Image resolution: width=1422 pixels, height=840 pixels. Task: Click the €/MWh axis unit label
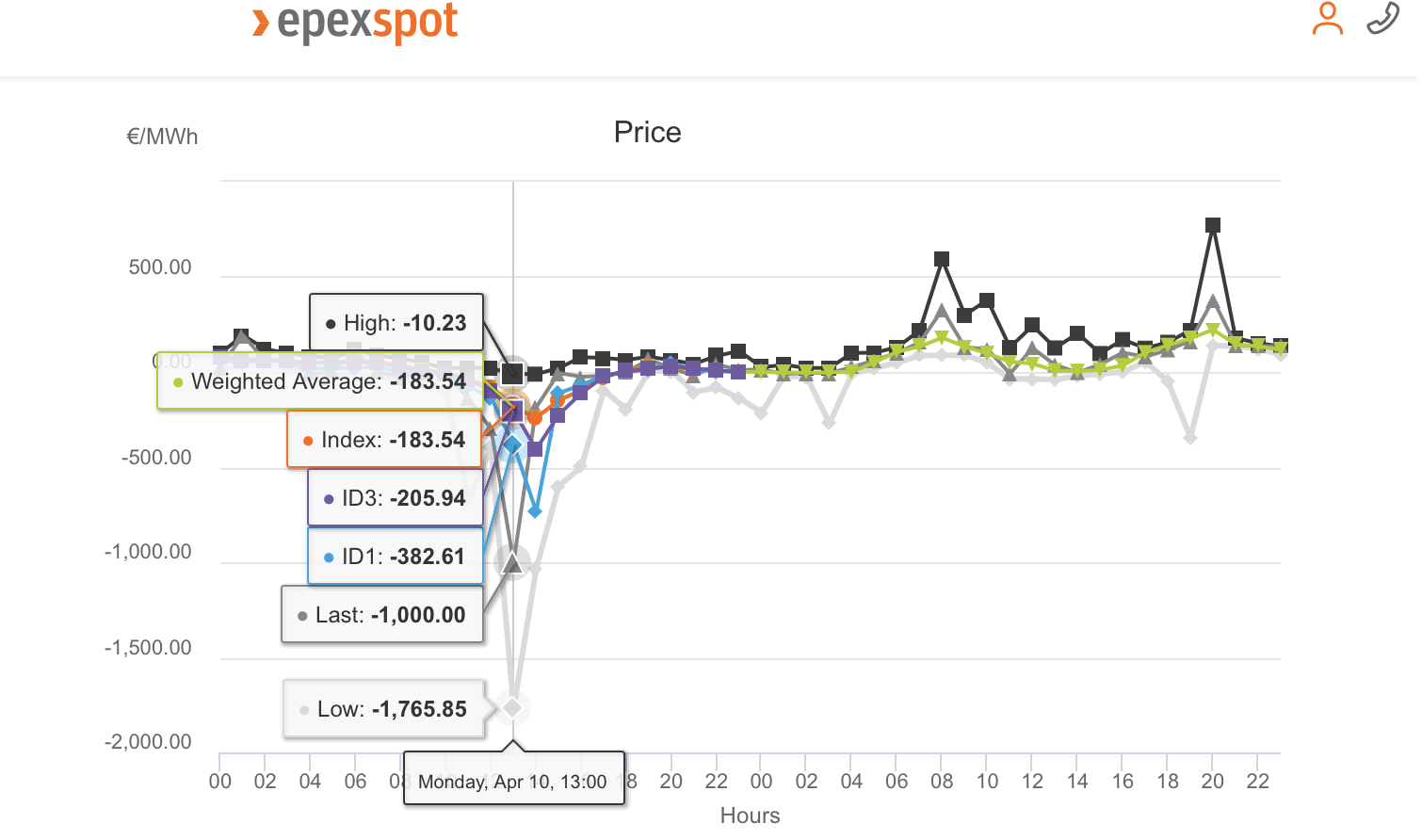162,137
